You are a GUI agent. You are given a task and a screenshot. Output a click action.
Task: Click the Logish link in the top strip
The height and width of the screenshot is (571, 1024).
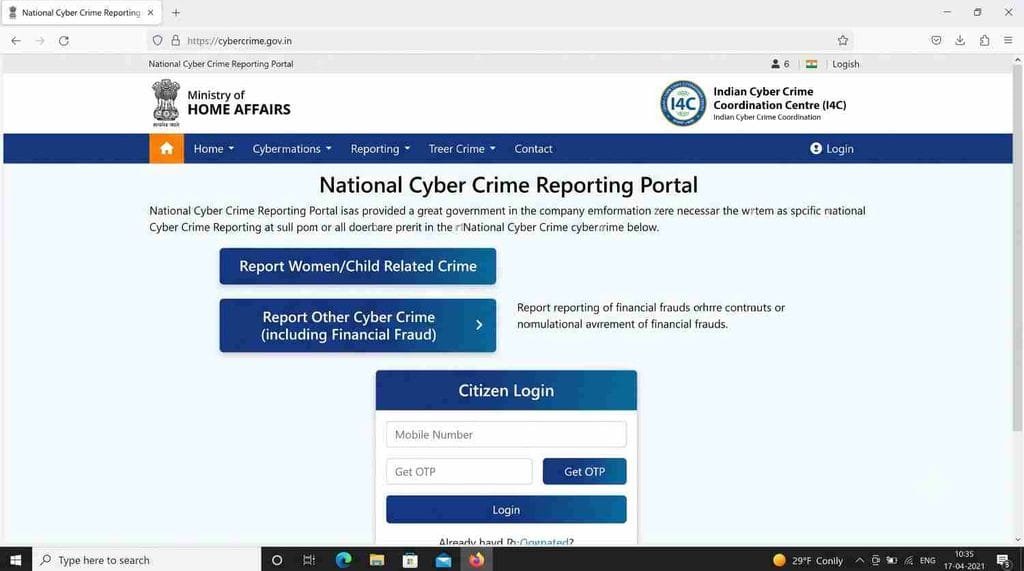(x=846, y=64)
